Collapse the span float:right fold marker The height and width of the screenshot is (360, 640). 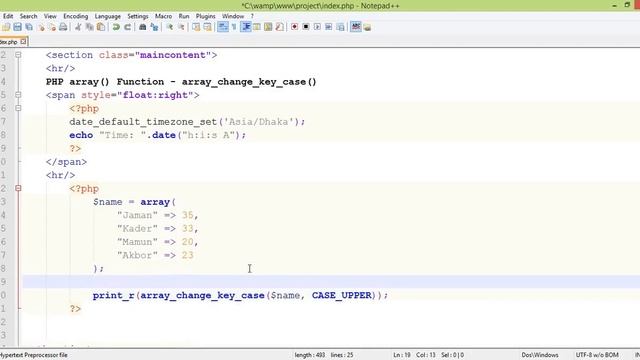[18, 95]
